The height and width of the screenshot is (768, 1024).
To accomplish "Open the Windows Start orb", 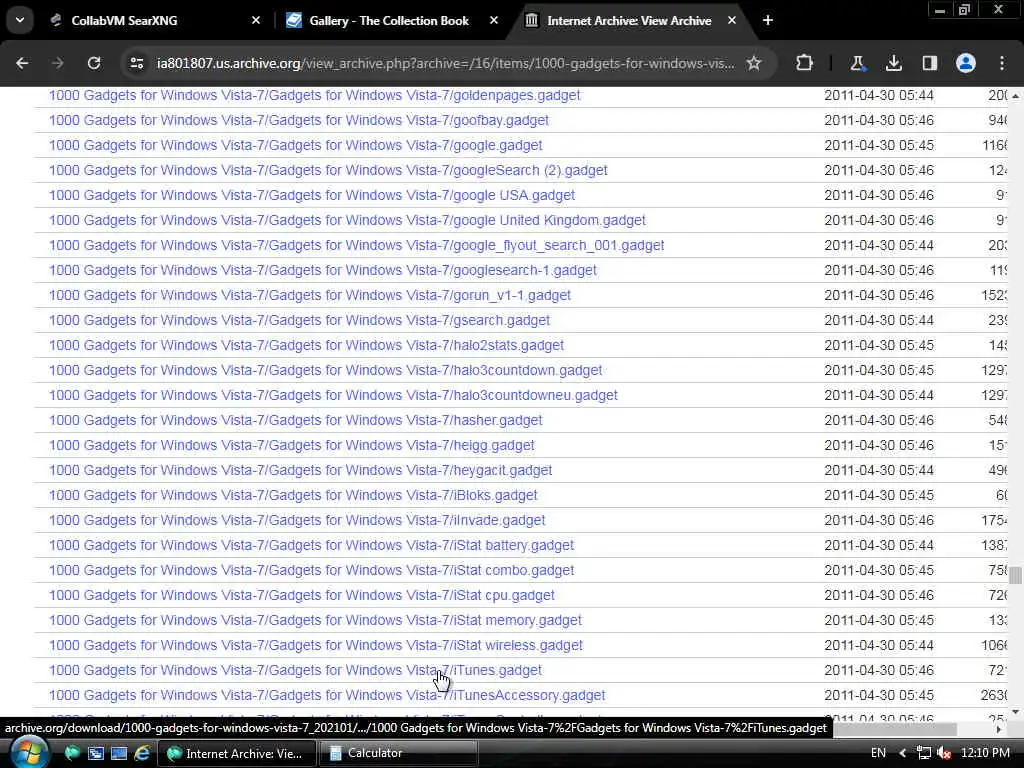I will click(x=28, y=753).
